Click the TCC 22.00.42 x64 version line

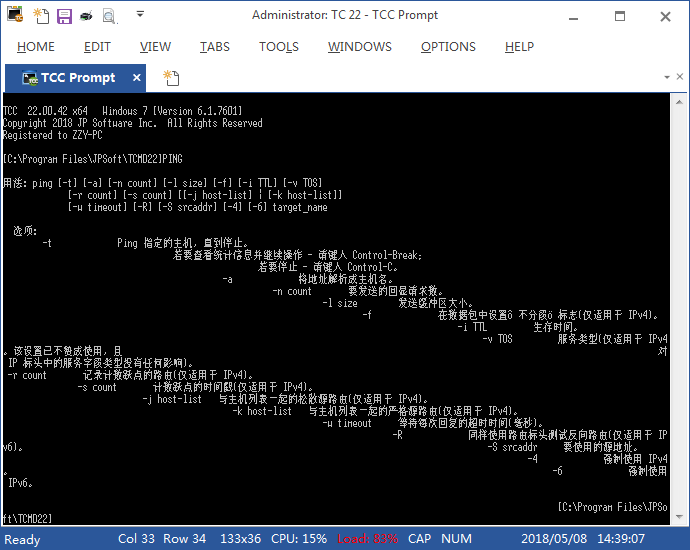tap(122, 111)
